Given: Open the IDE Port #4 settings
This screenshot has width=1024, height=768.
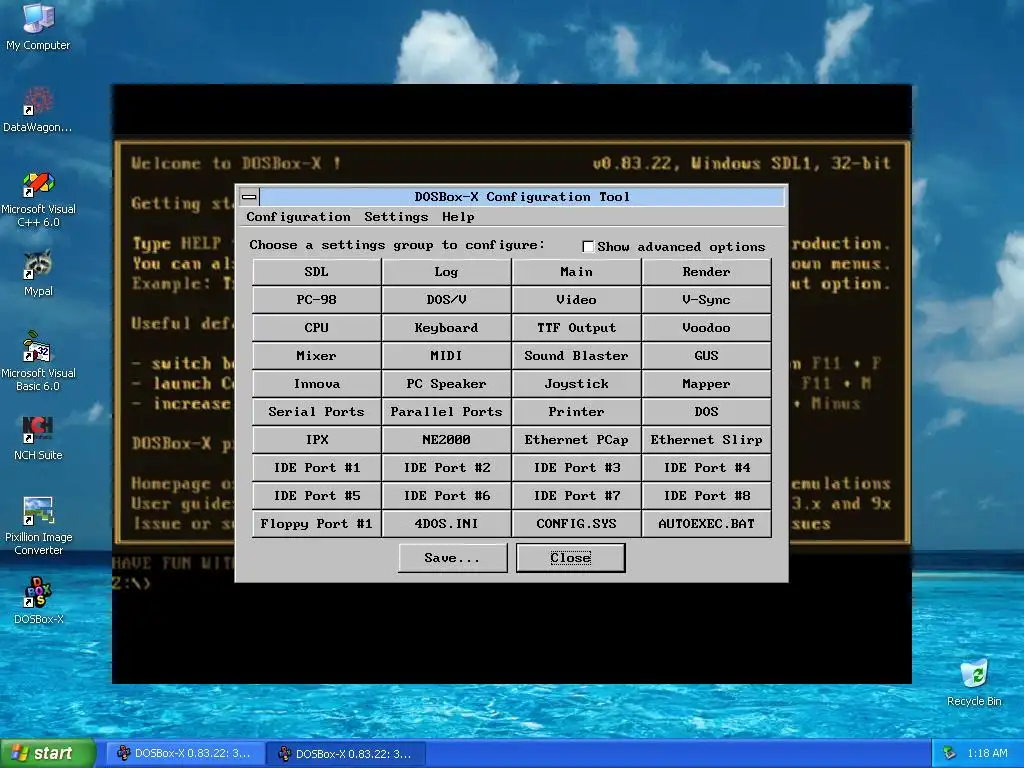Looking at the screenshot, I should click(706, 468).
